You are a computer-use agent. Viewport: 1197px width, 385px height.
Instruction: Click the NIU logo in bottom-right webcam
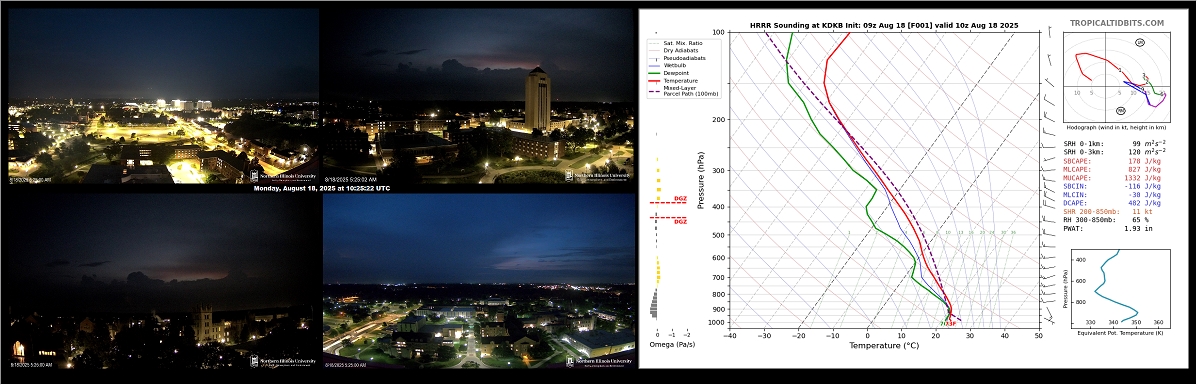(598, 361)
